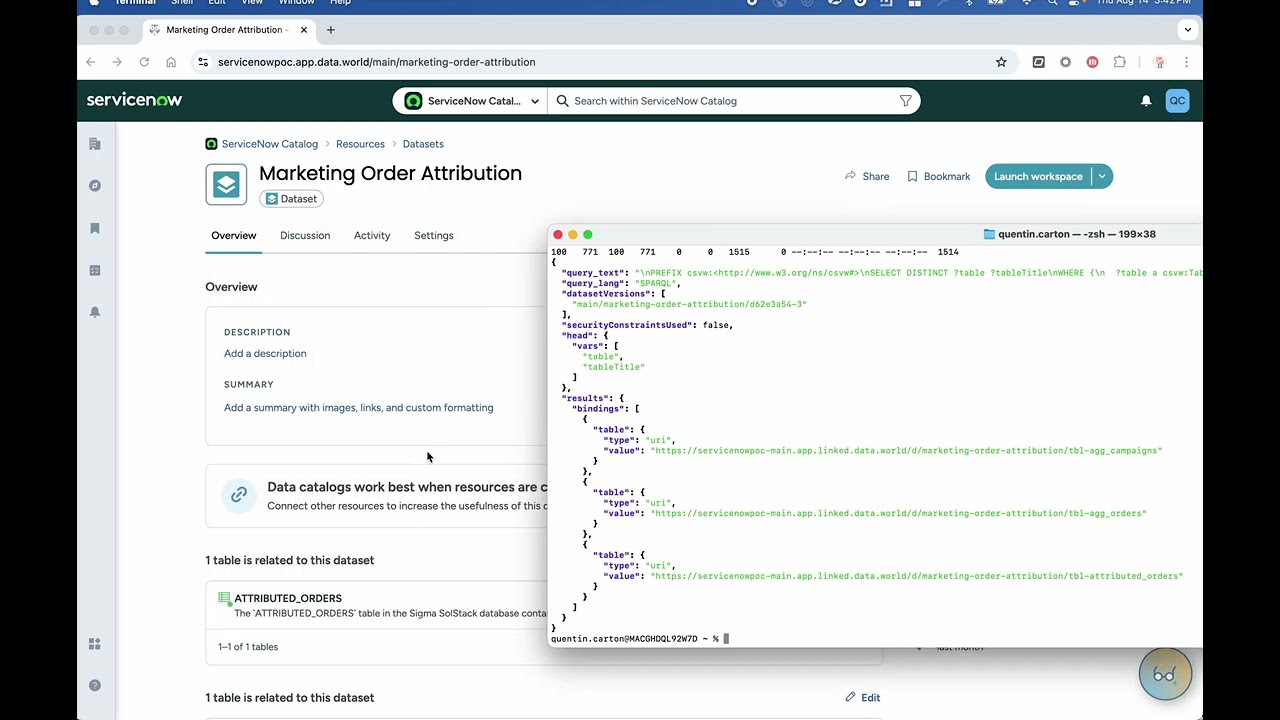
Task: Click the gear-like extension icon
Action: (1065, 62)
